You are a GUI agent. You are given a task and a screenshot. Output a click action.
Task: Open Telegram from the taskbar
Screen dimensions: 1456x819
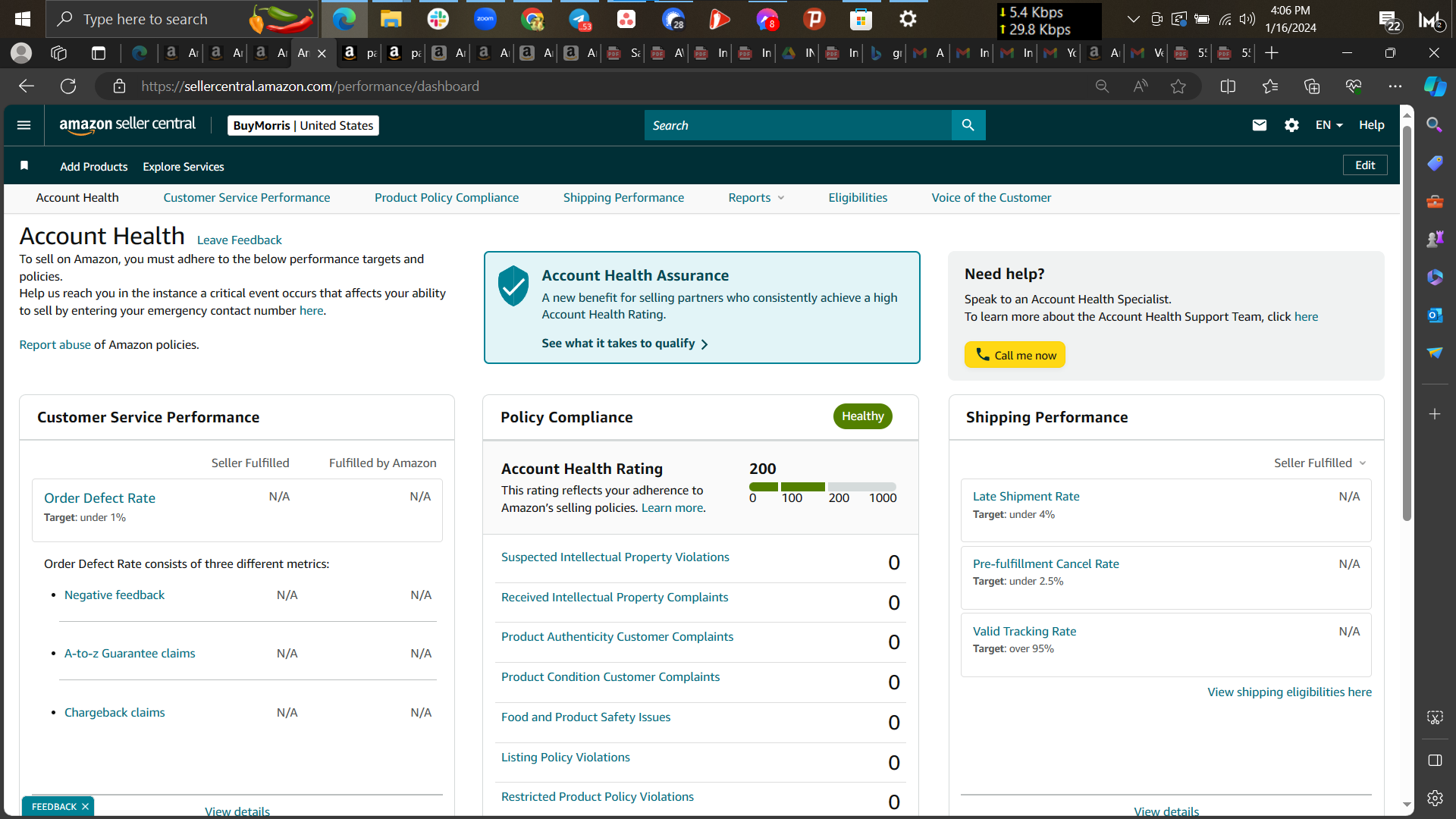click(580, 19)
